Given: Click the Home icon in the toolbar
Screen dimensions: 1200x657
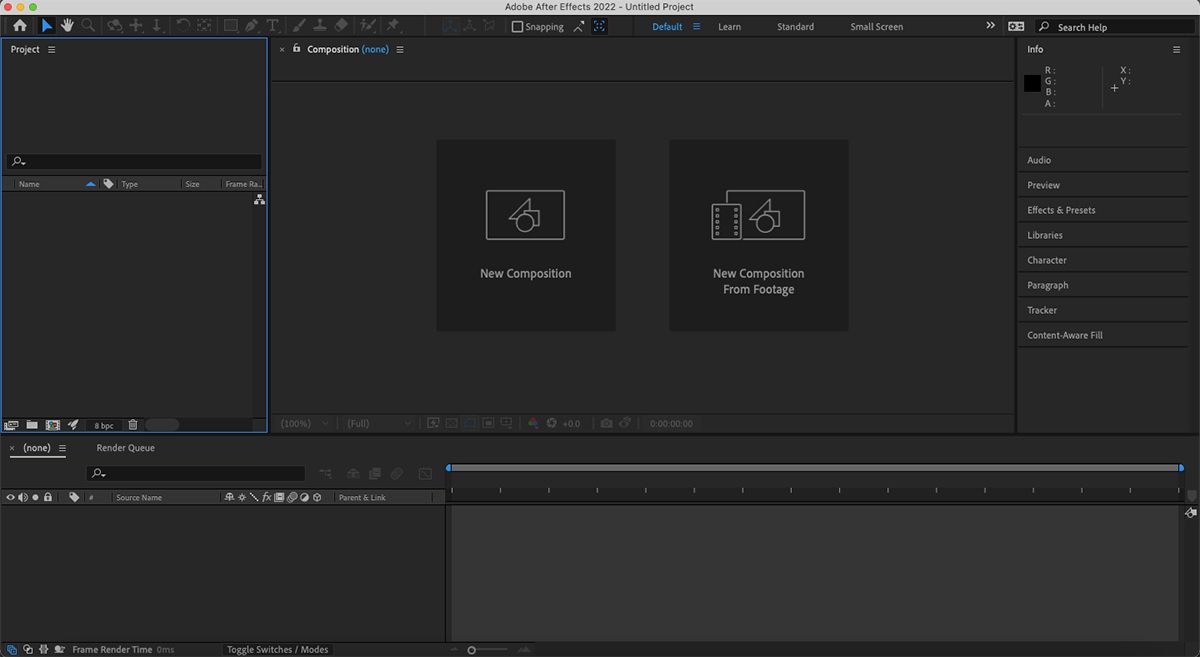Looking at the screenshot, I should pos(20,25).
